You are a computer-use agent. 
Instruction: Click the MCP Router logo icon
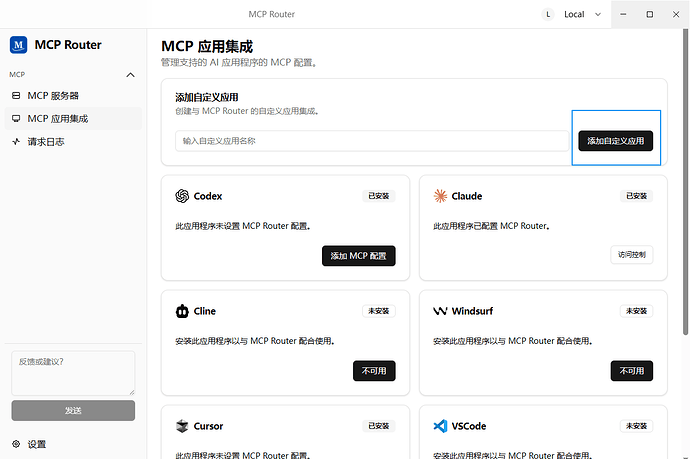(x=18, y=45)
